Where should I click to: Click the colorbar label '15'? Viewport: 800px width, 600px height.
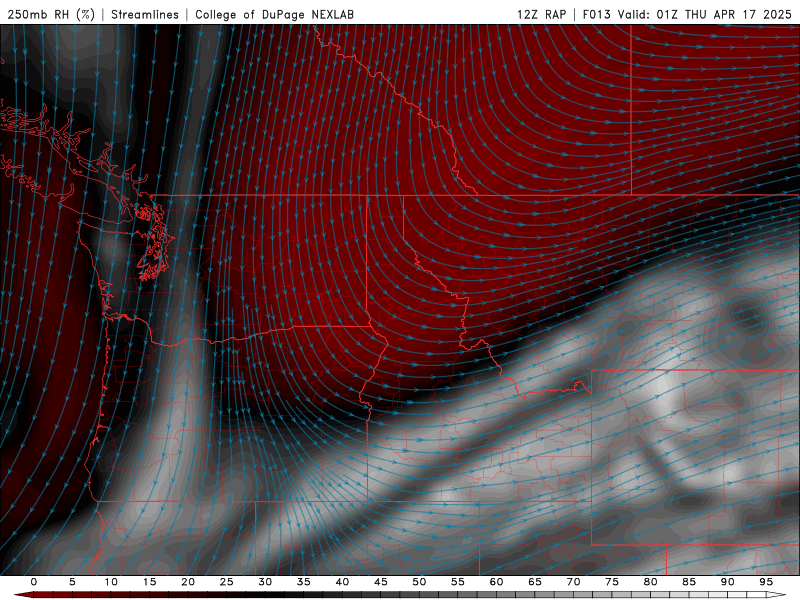[149, 582]
